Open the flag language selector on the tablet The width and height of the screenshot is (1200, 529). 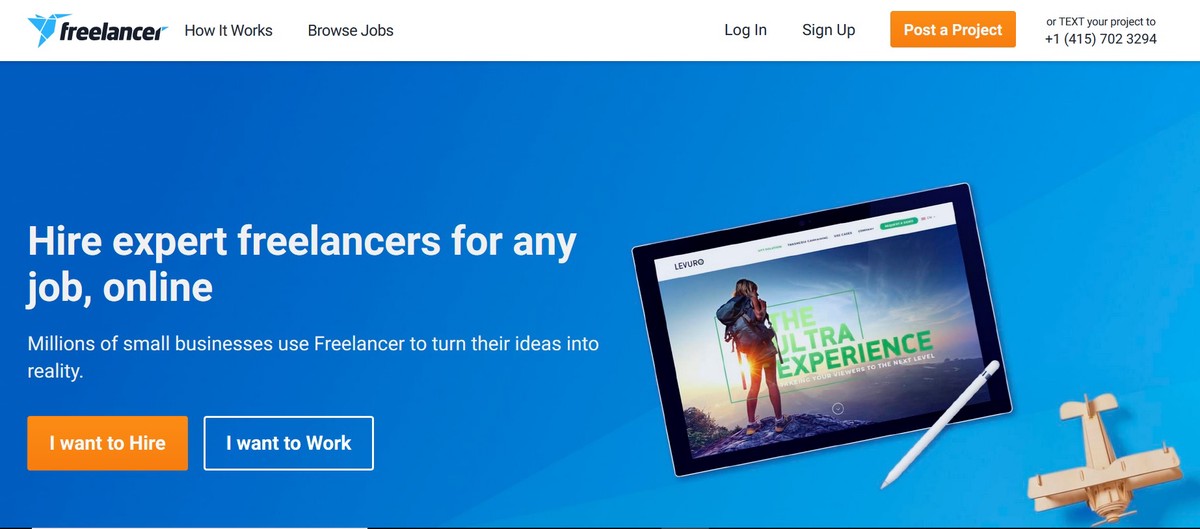coord(927,219)
